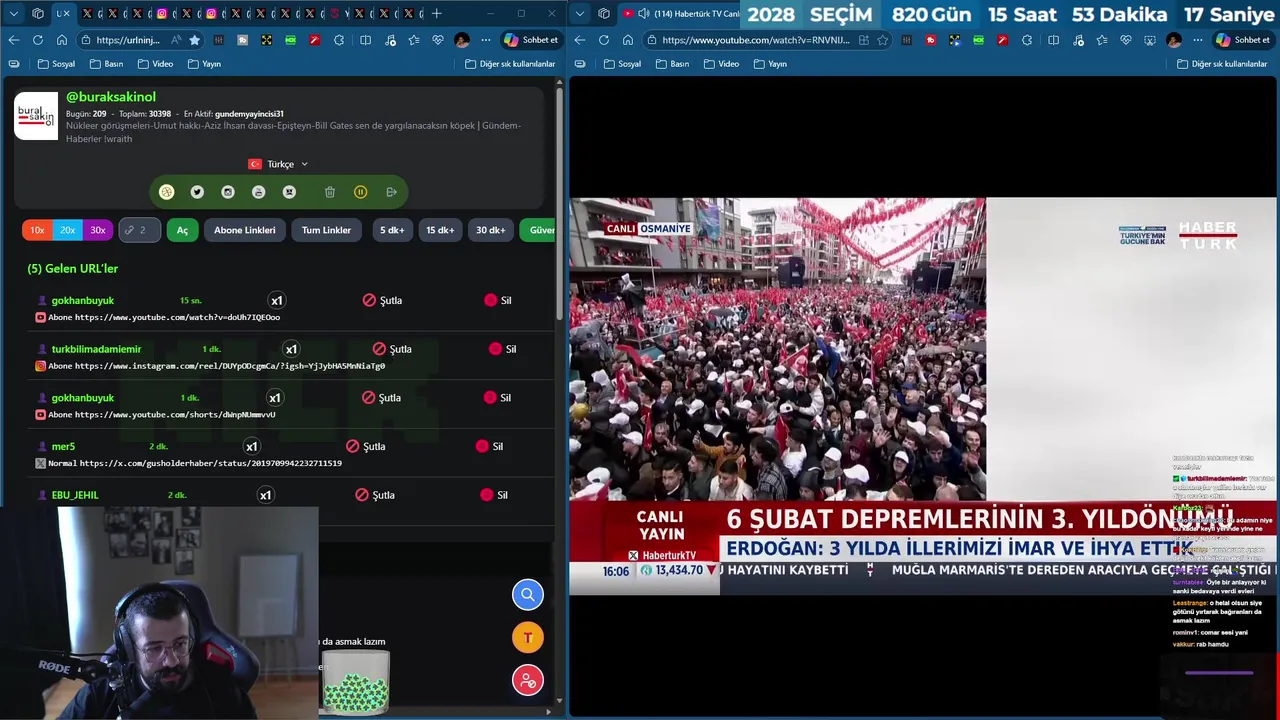The width and height of the screenshot is (1280, 720).
Task: Click the buraksakinol profile logo
Action: coord(36,116)
